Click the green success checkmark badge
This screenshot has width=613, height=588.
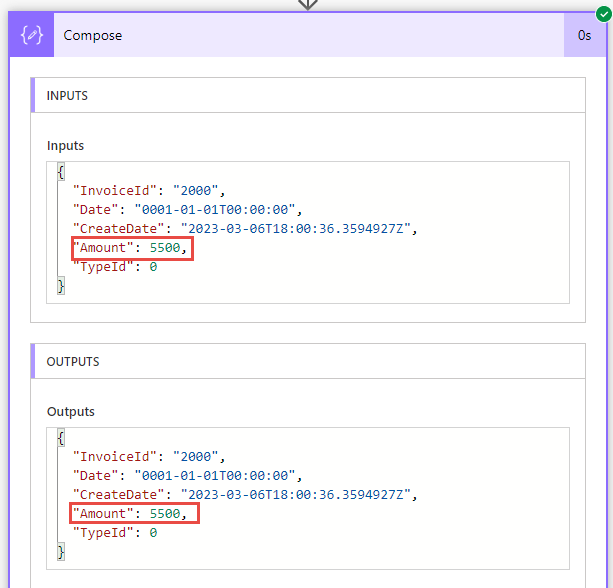pos(604,14)
